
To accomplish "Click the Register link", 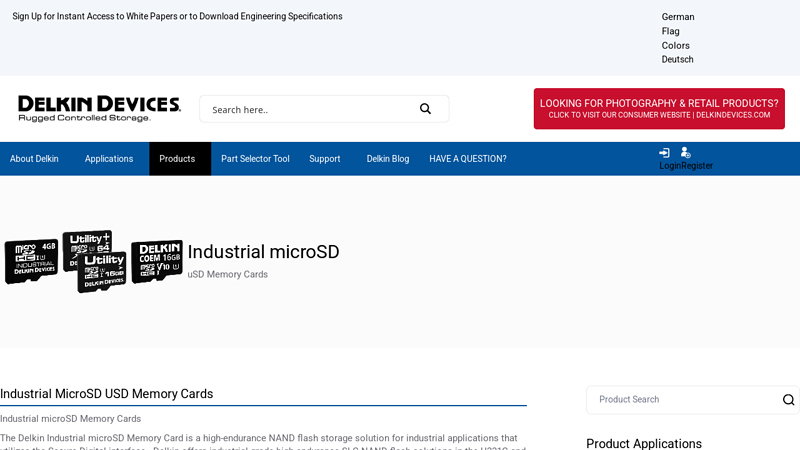I will [697, 166].
